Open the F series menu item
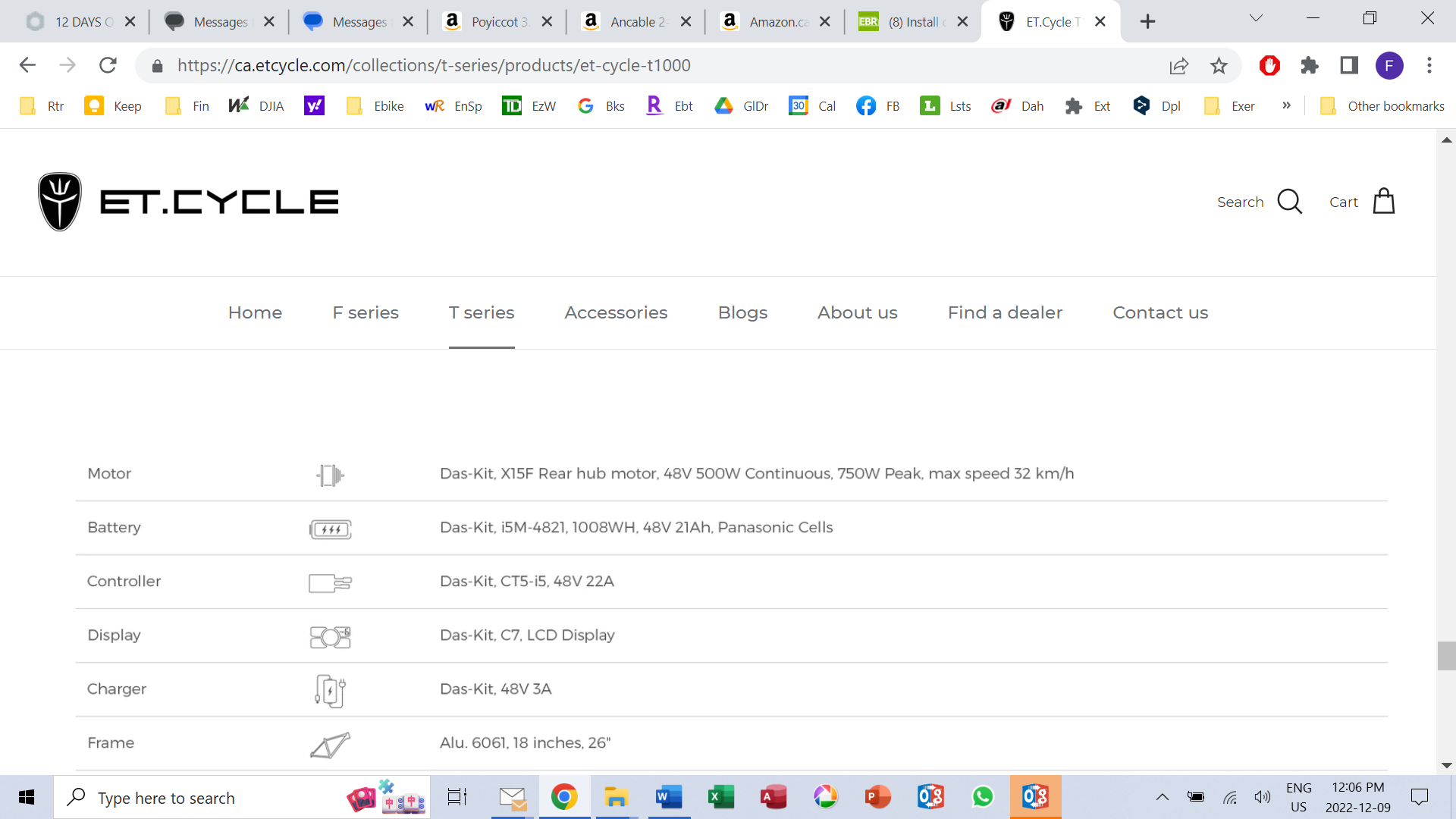Screen dimensions: 1456x819 click(x=366, y=312)
